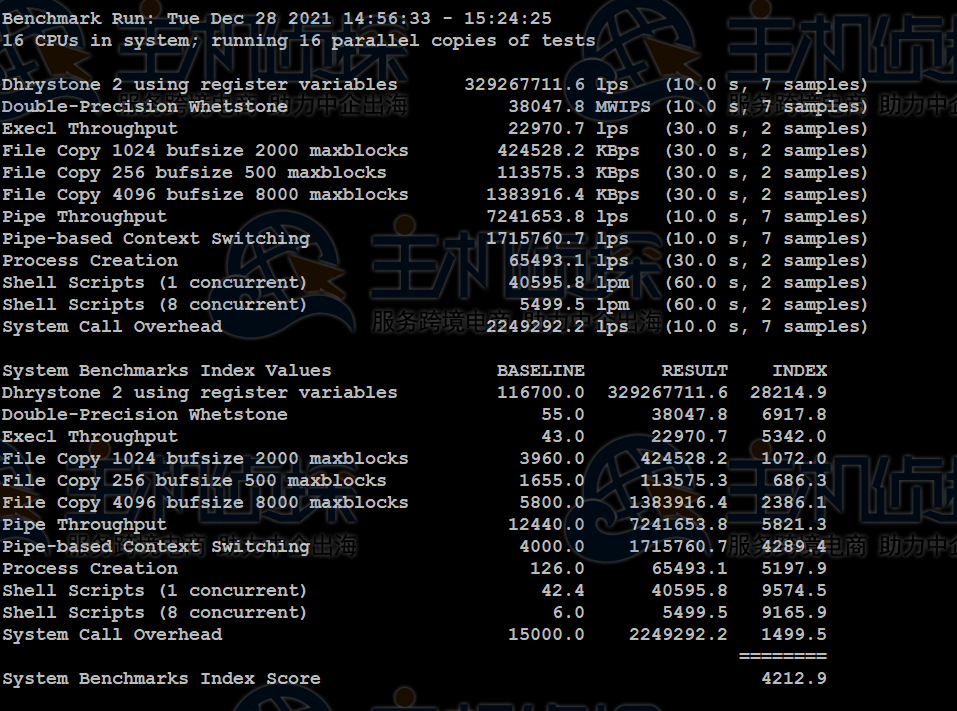The height and width of the screenshot is (711, 957).
Task: Select the 40595.8 lpm shell scripts result
Action: (x=568, y=283)
